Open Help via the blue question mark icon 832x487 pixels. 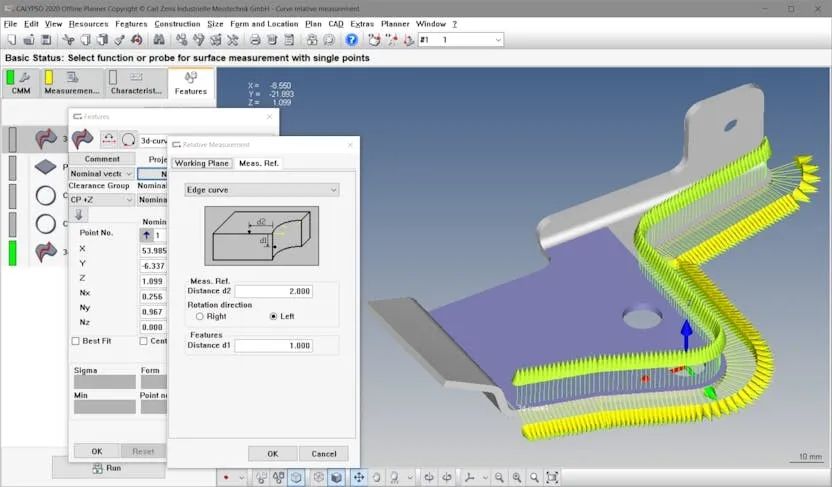(351, 40)
